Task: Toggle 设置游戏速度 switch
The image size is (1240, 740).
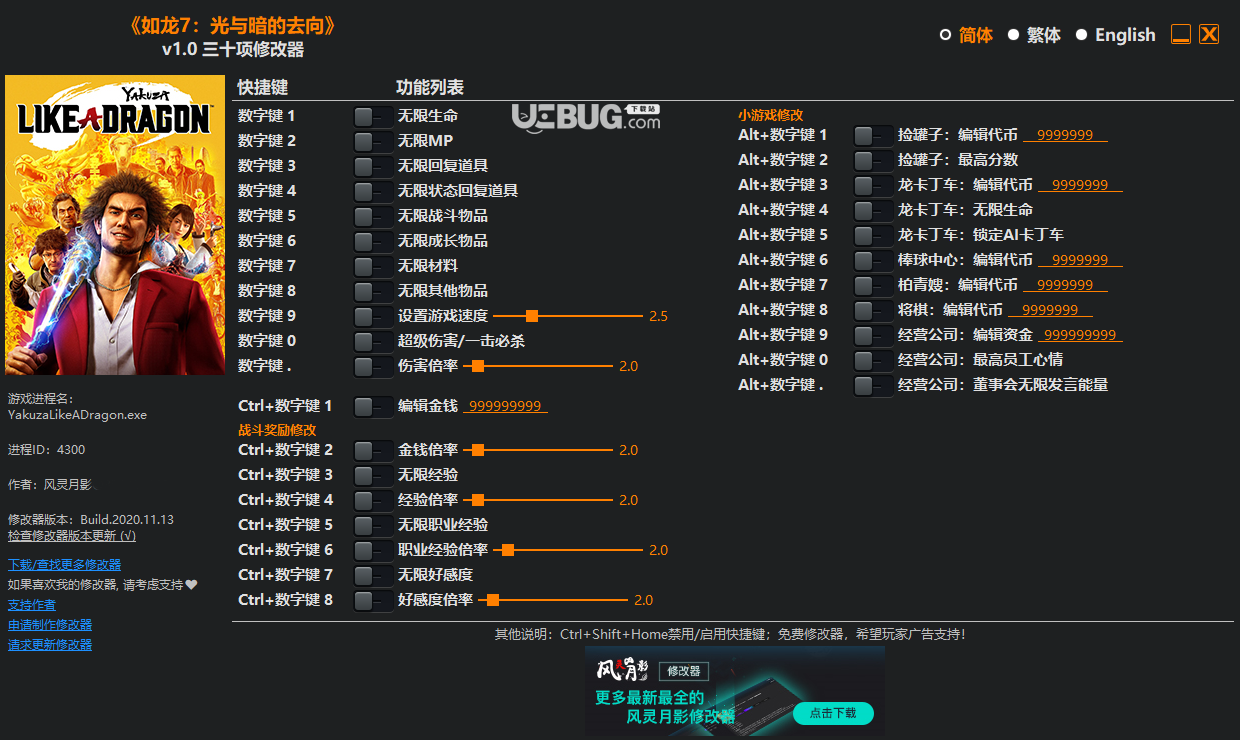Action: point(373,316)
